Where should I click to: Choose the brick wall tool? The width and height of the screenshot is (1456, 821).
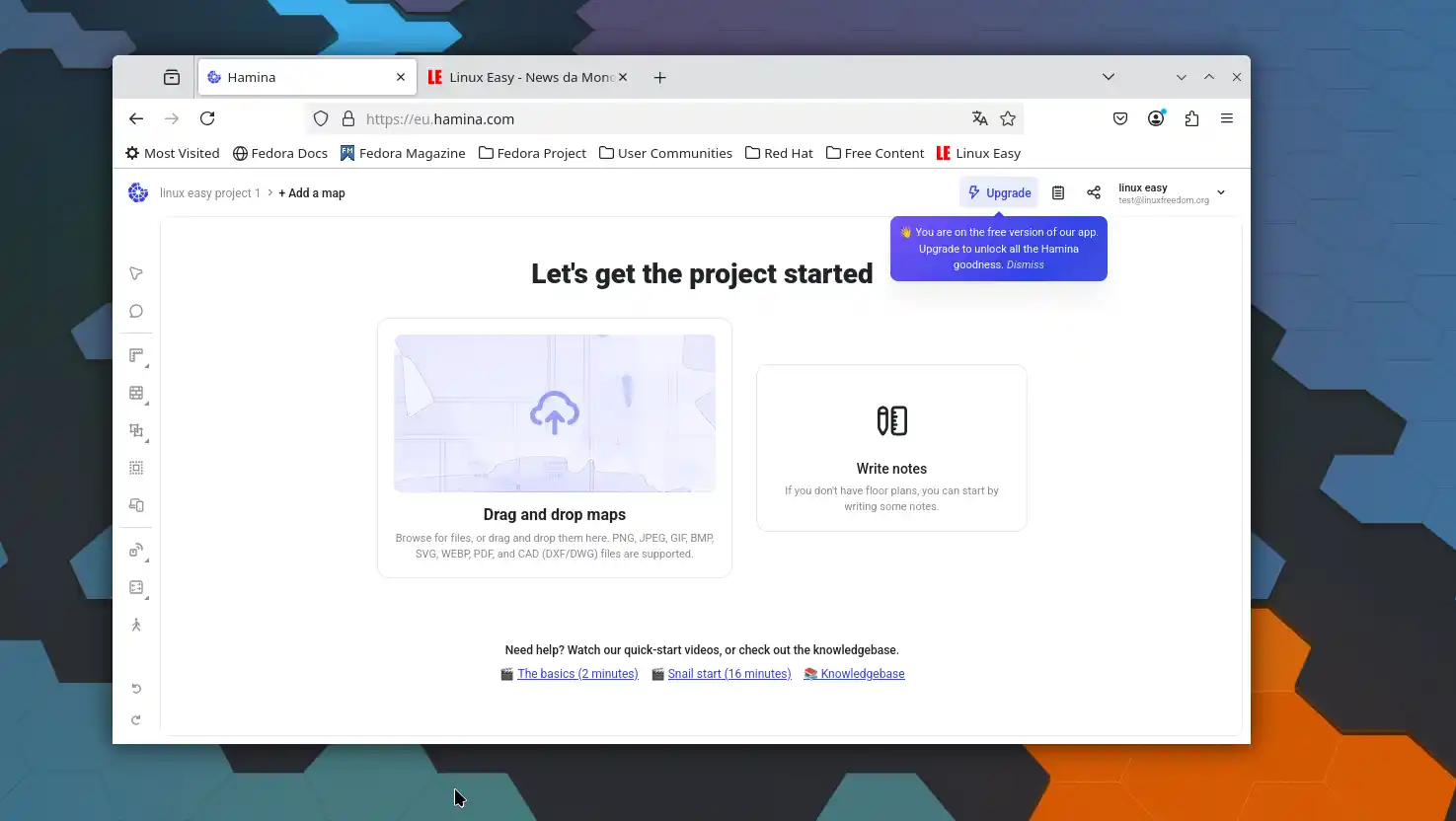tap(136, 393)
